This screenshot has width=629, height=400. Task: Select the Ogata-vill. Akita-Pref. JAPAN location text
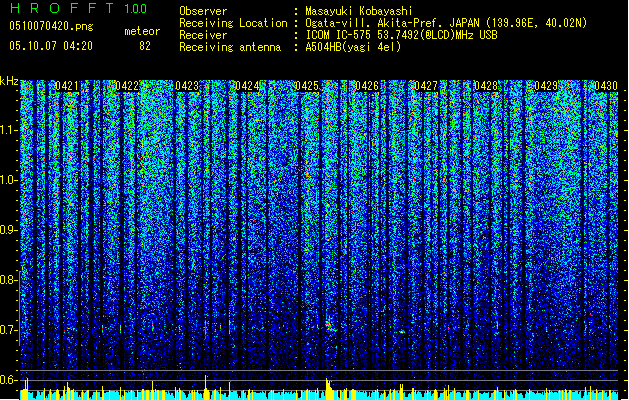(x=446, y=23)
